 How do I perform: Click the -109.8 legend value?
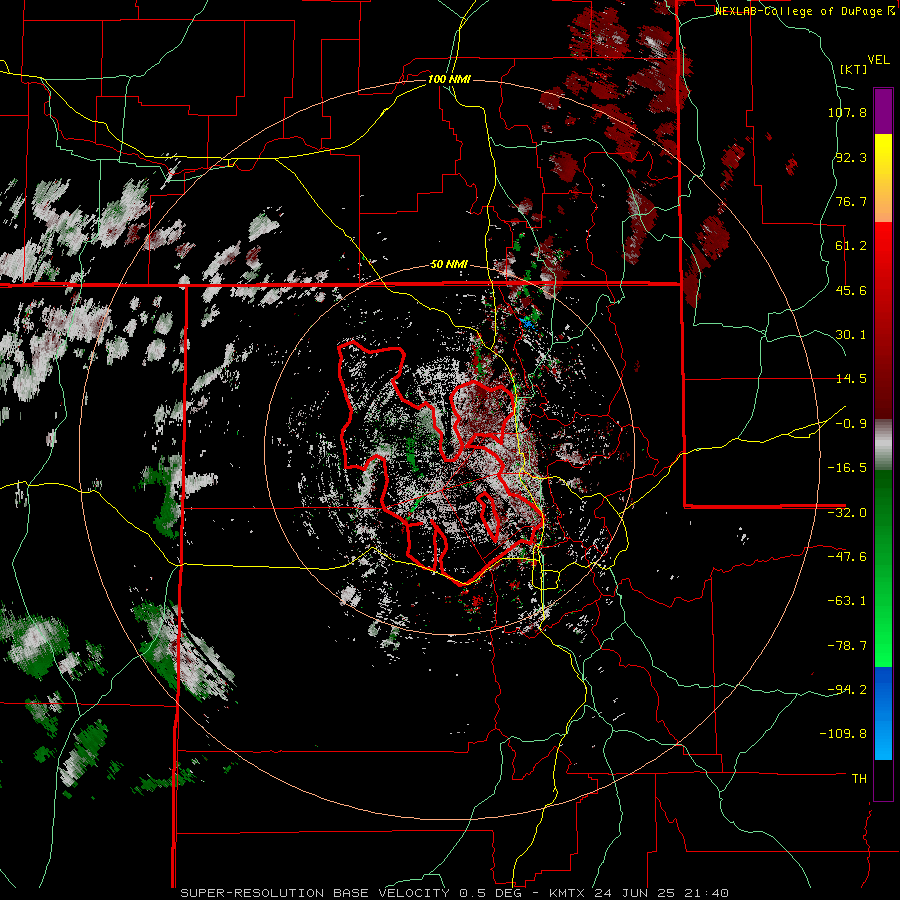pyautogui.click(x=843, y=734)
